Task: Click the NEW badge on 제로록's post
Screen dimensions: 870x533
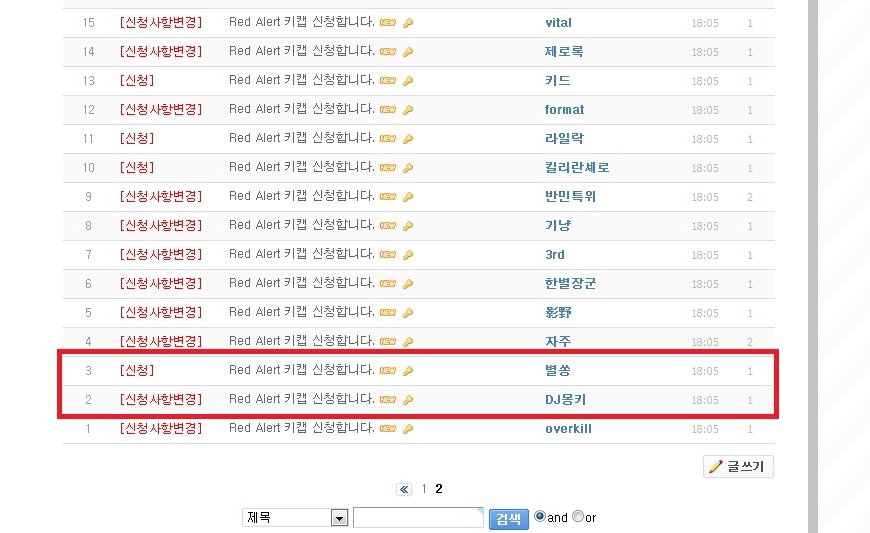Action: point(388,52)
